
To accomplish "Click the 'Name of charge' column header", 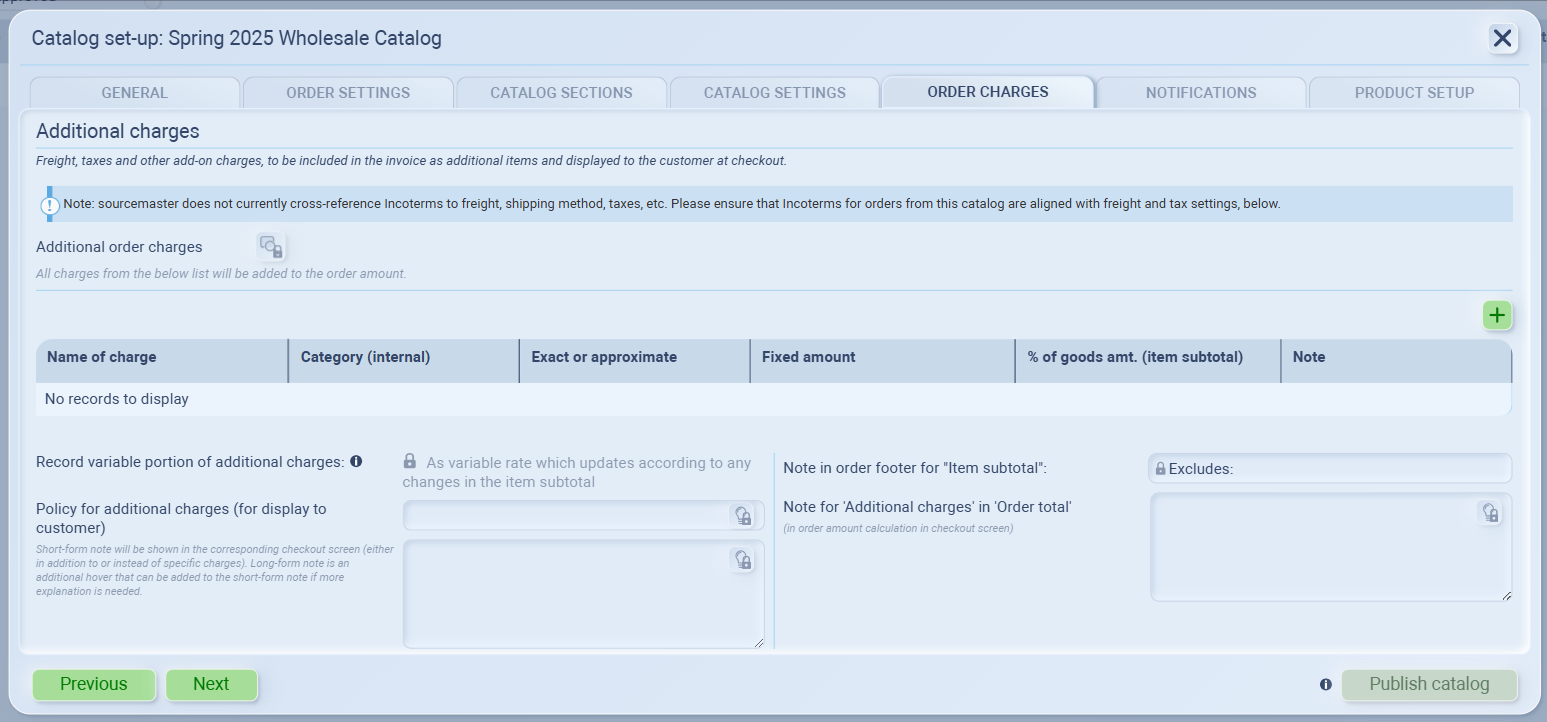I will [x=162, y=357].
